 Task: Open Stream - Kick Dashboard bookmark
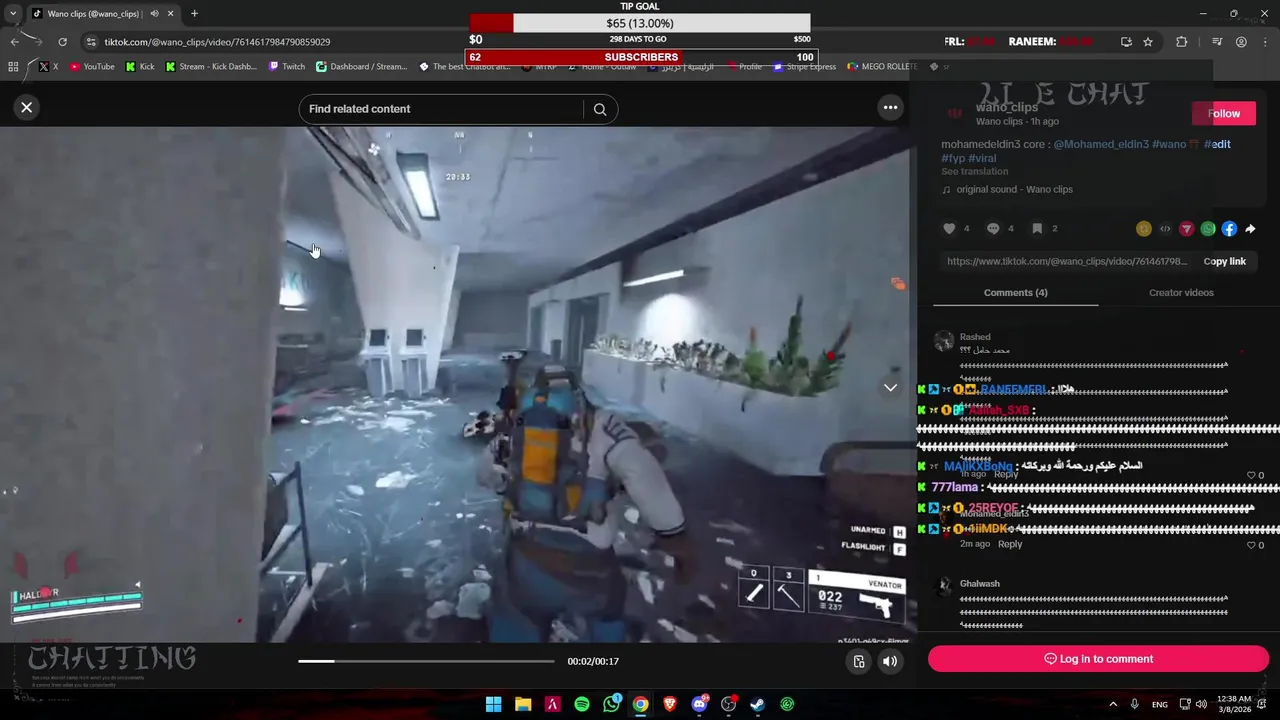click(x=211, y=67)
